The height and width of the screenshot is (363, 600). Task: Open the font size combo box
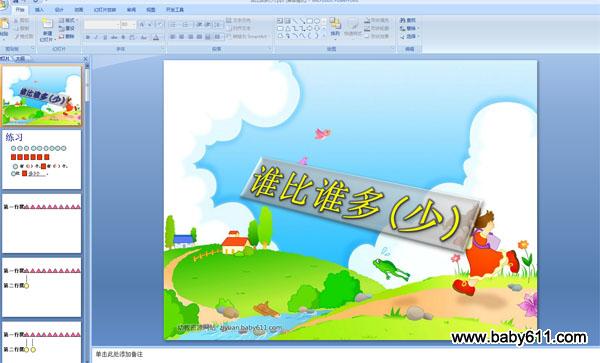pos(128,24)
